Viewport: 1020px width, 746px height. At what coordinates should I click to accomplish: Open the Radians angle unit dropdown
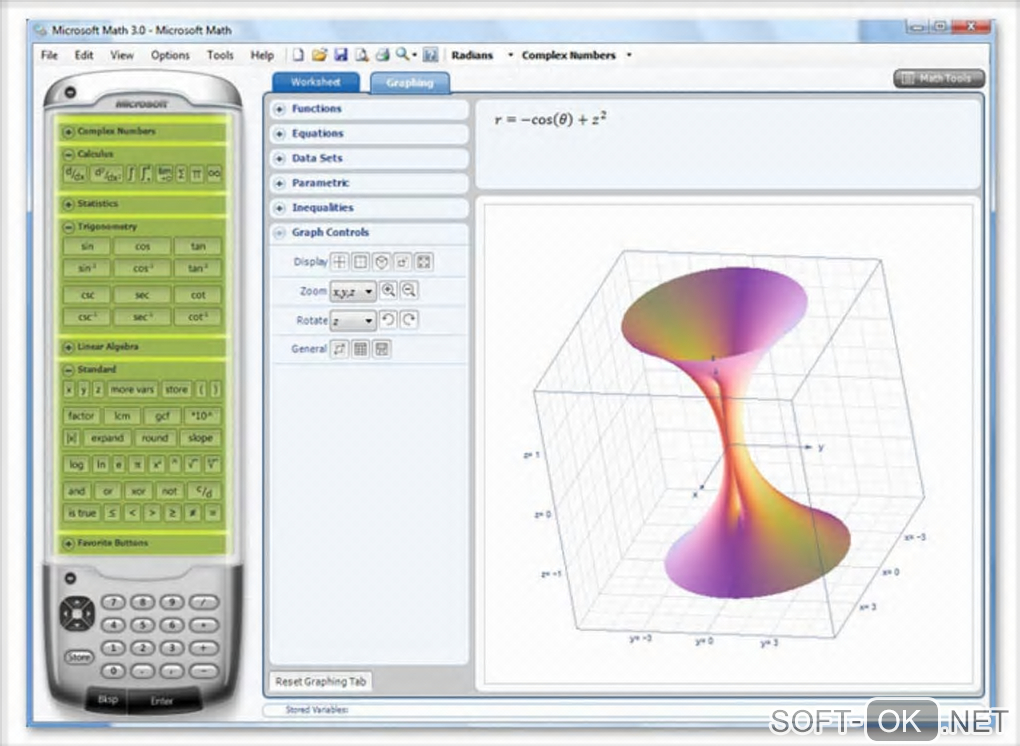[x=510, y=55]
